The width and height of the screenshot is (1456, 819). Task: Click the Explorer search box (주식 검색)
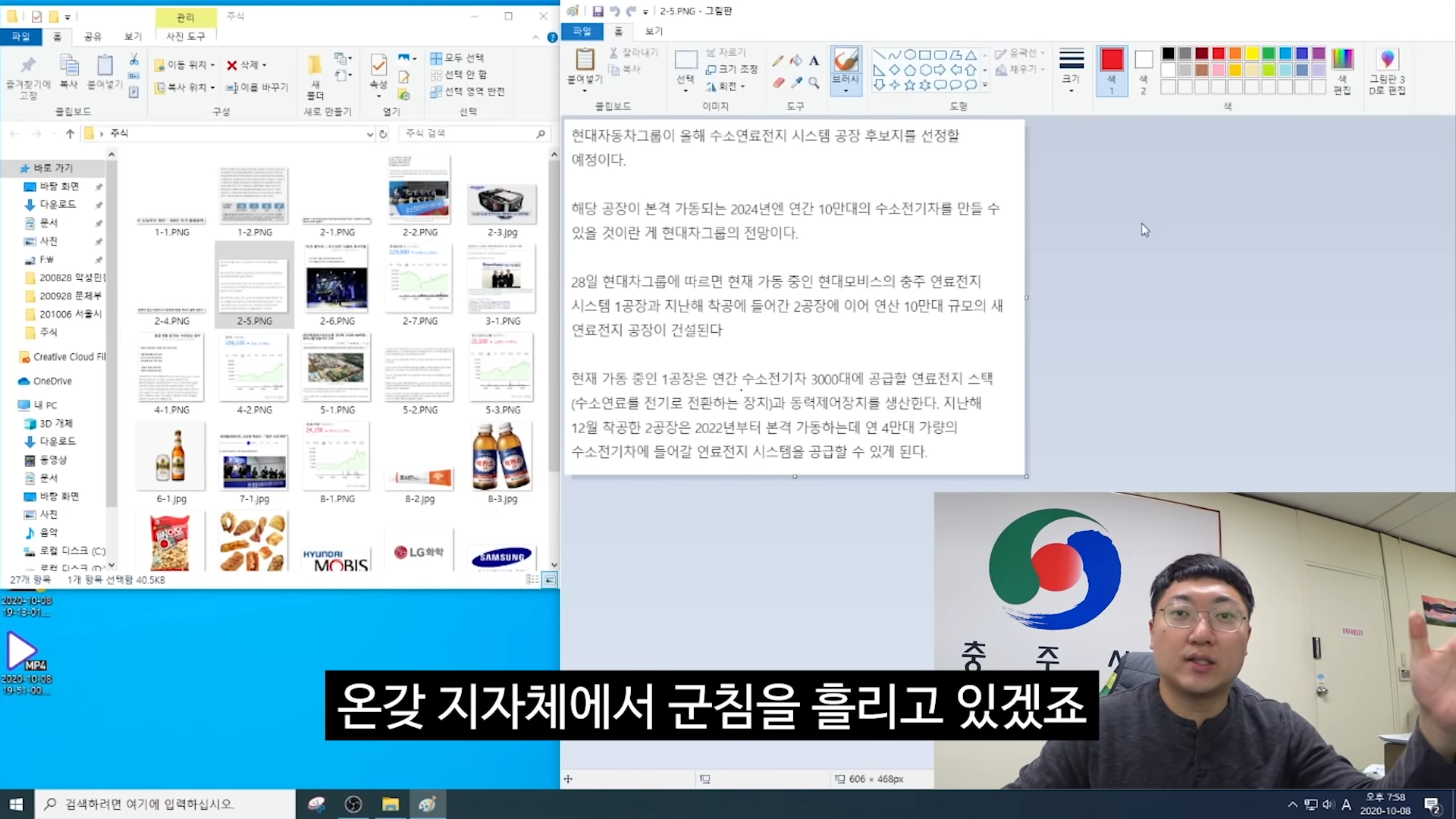click(x=473, y=133)
